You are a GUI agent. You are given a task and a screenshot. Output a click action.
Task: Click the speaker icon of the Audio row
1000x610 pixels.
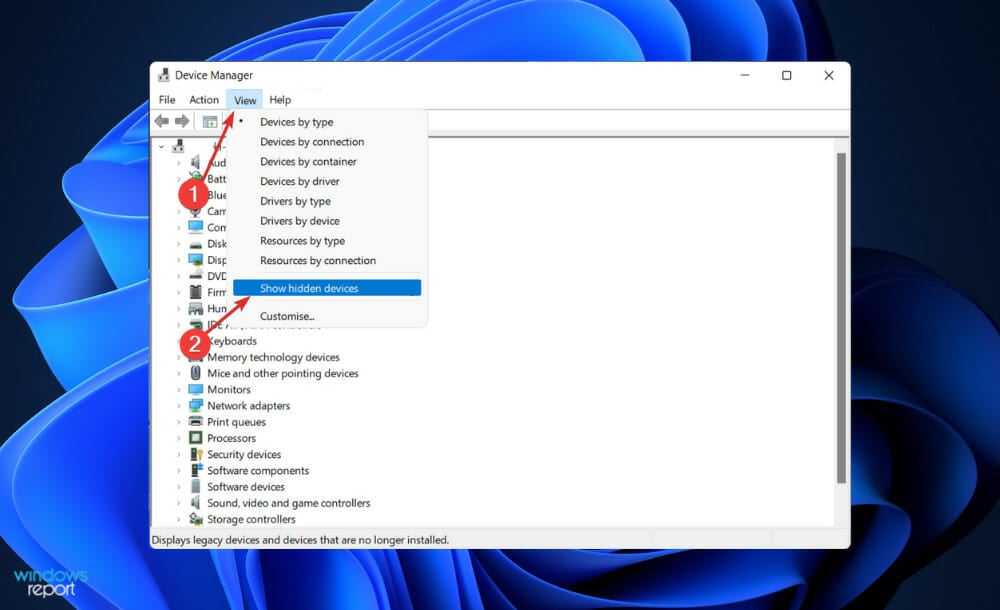tap(196, 162)
